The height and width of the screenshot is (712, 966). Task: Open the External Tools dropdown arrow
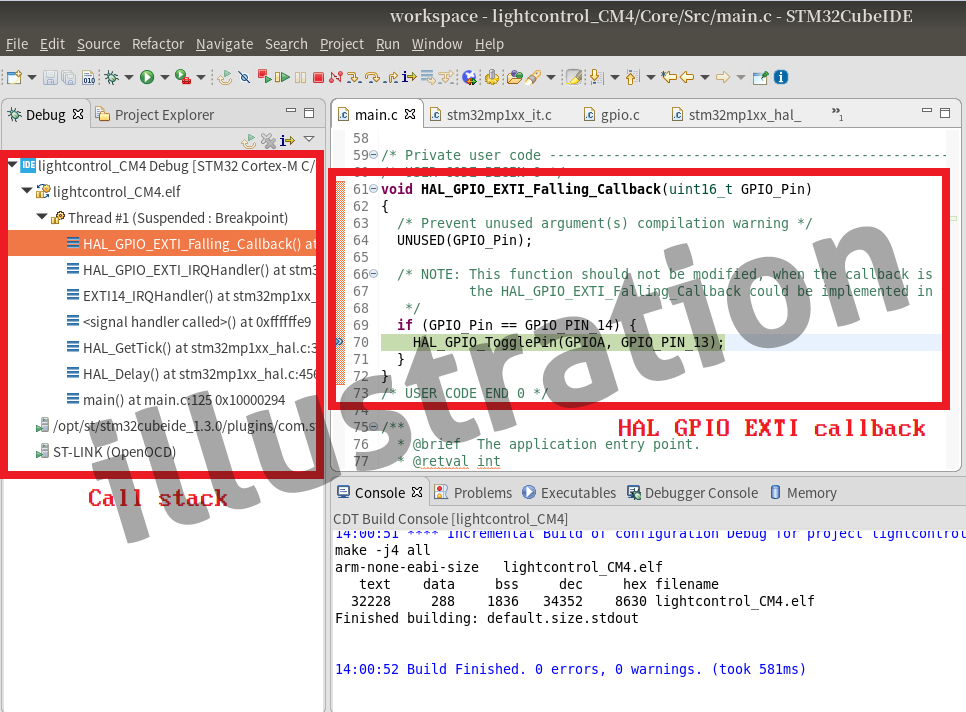tap(201, 77)
